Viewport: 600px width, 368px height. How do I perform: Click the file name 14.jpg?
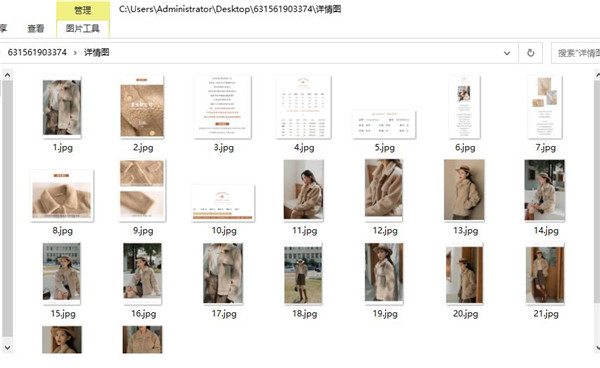(546, 231)
